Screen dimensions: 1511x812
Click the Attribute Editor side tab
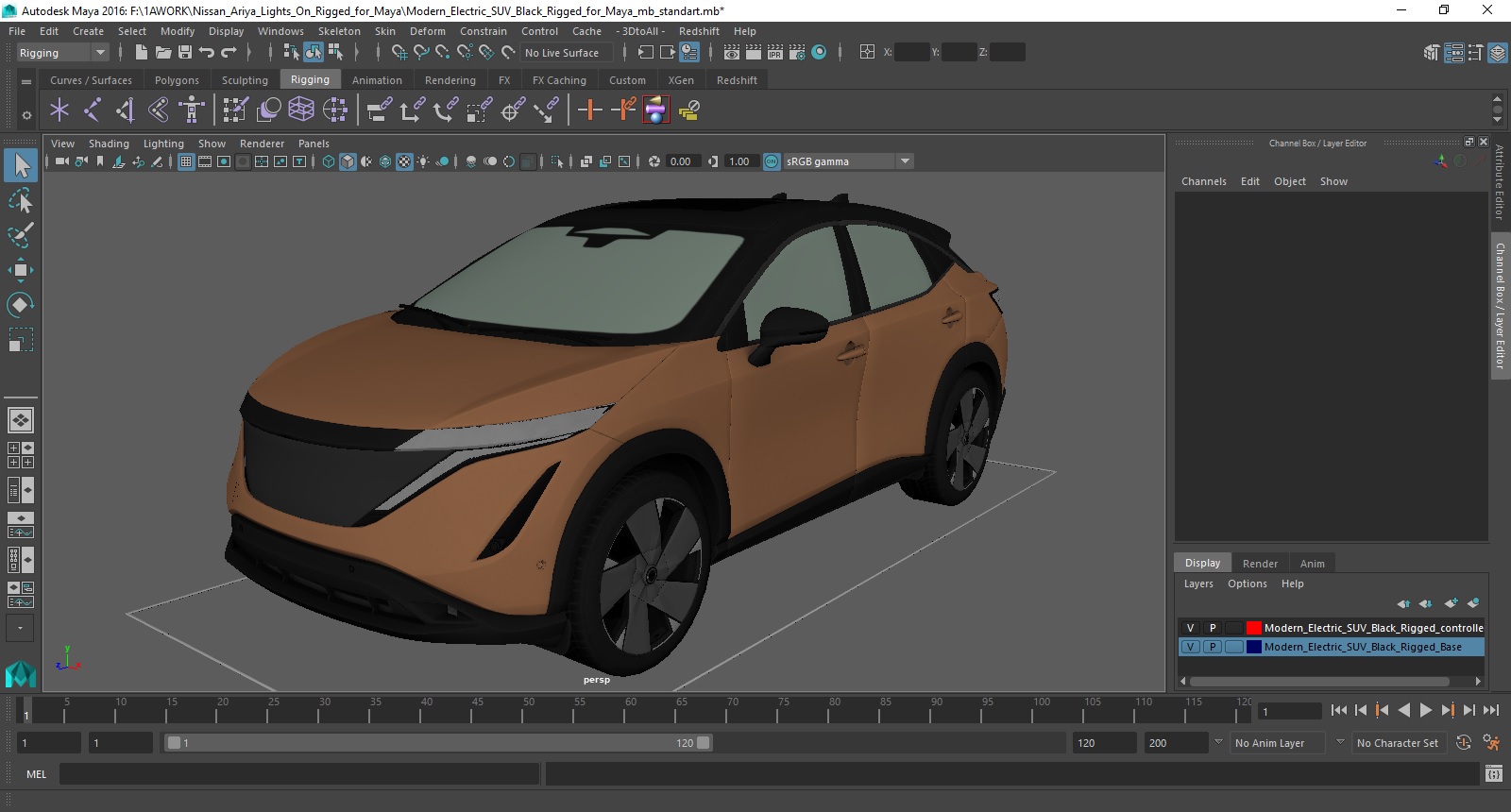pos(1500,181)
